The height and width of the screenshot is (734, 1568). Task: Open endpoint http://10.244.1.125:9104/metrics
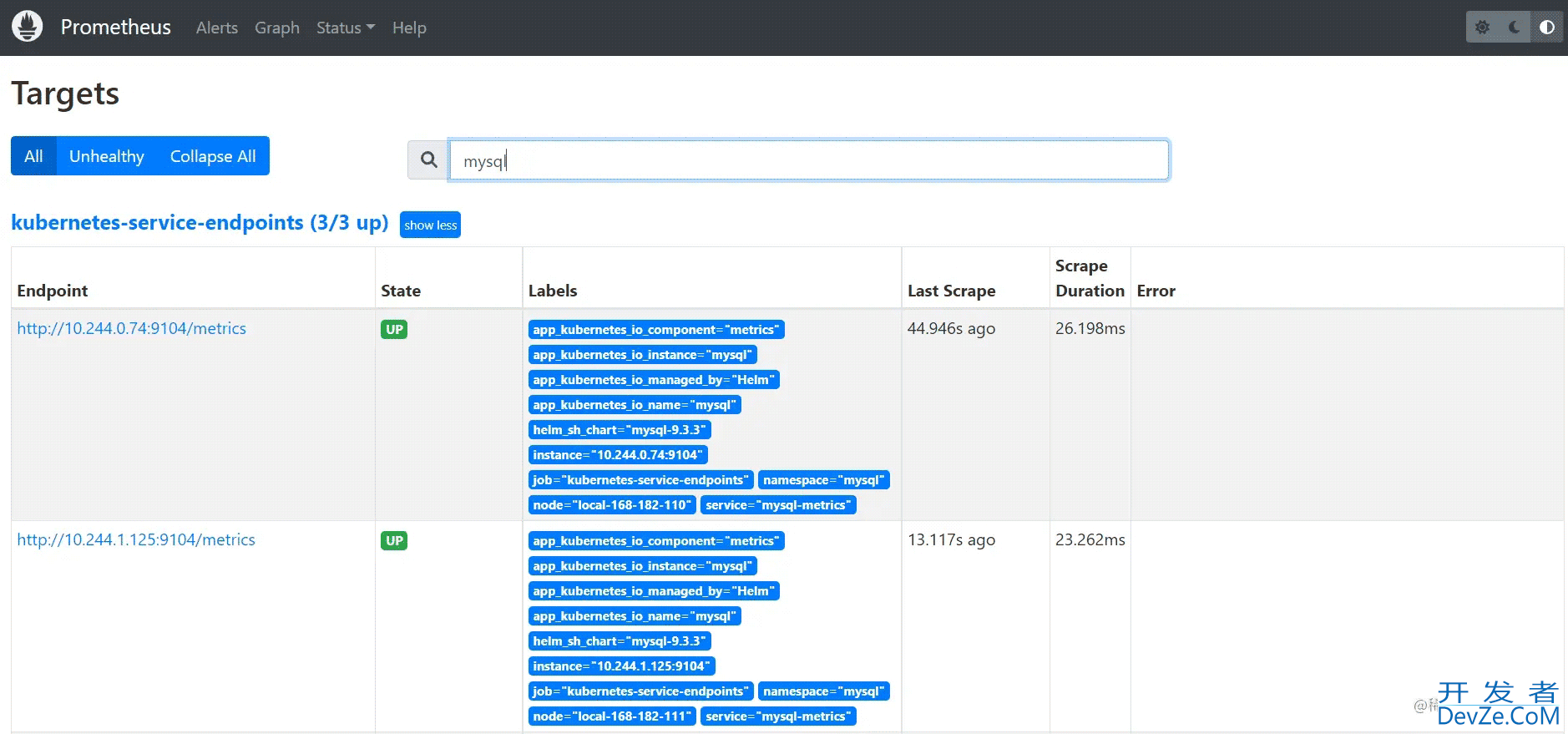pos(136,539)
